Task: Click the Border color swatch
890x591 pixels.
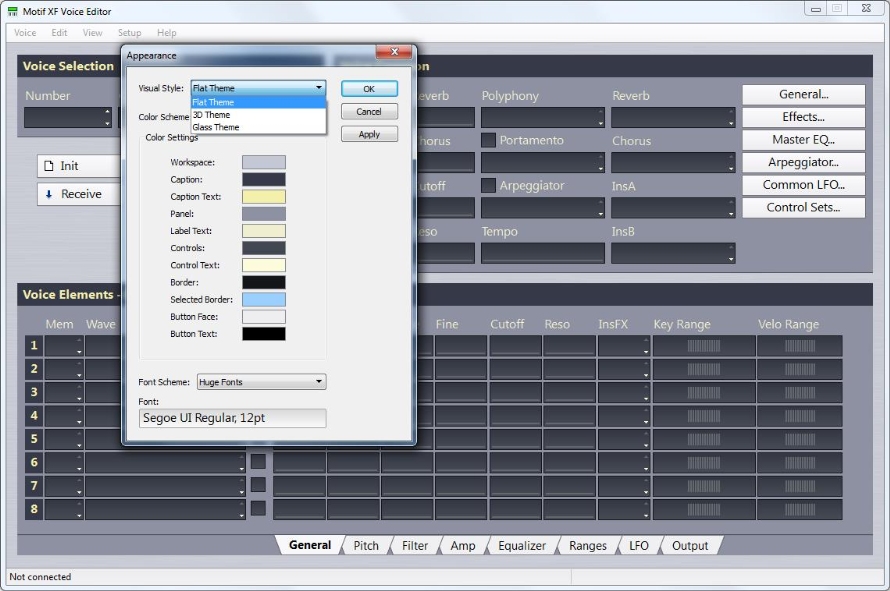Action: [264, 282]
